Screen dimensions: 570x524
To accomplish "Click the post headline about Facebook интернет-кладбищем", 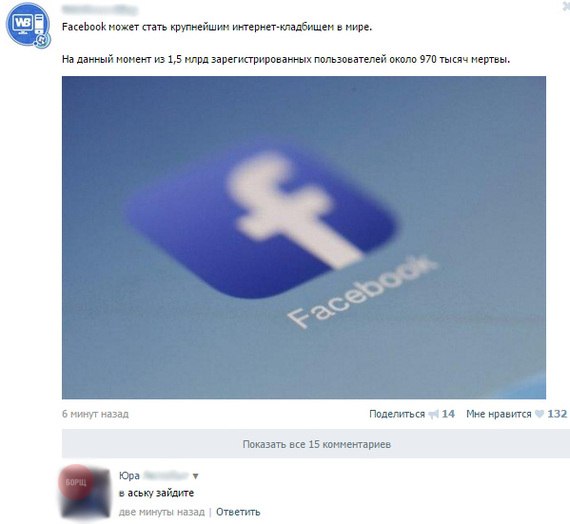I will click(x=217, y=27).
